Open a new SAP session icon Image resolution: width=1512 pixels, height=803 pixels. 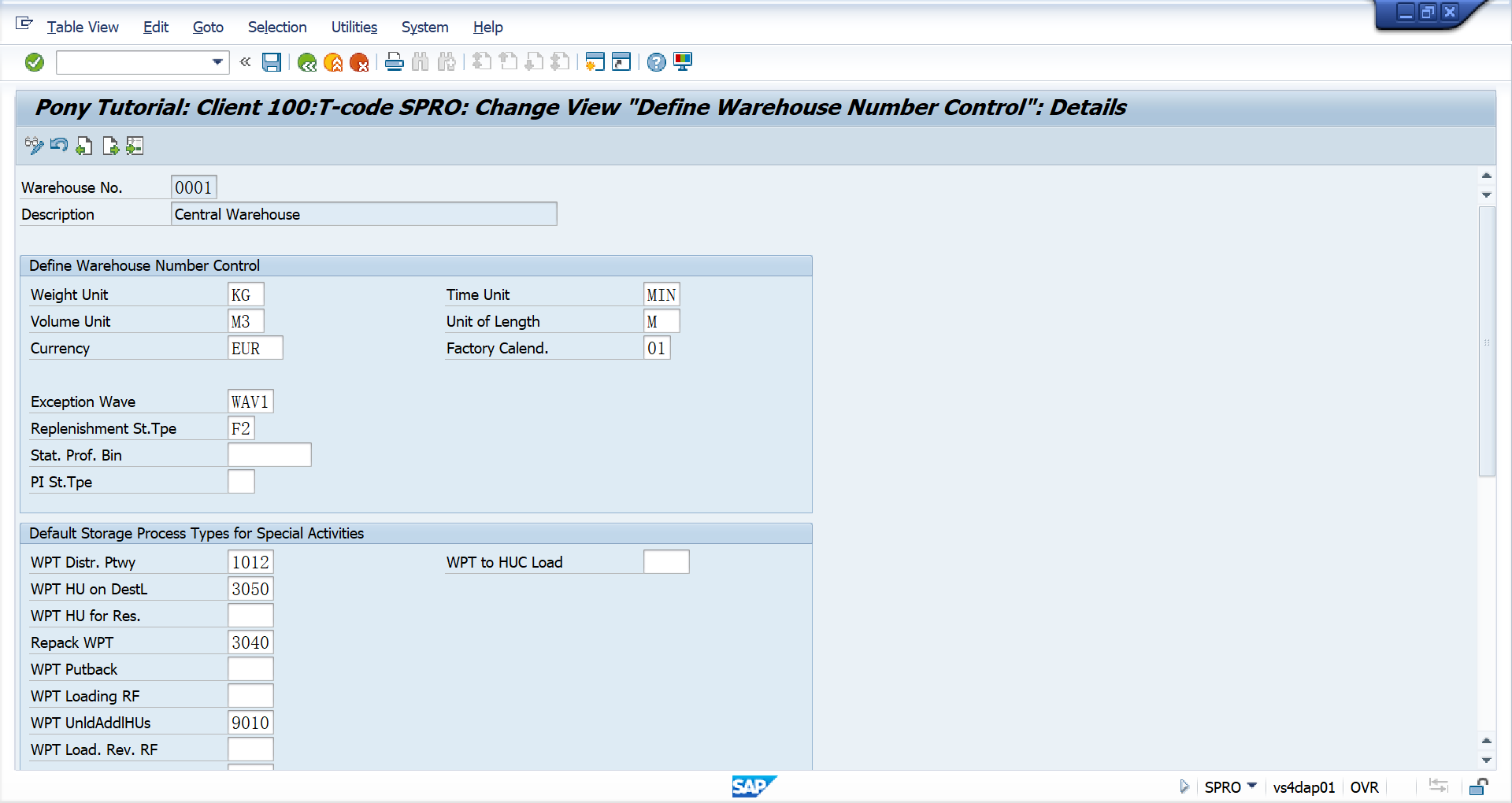(595, 62)
